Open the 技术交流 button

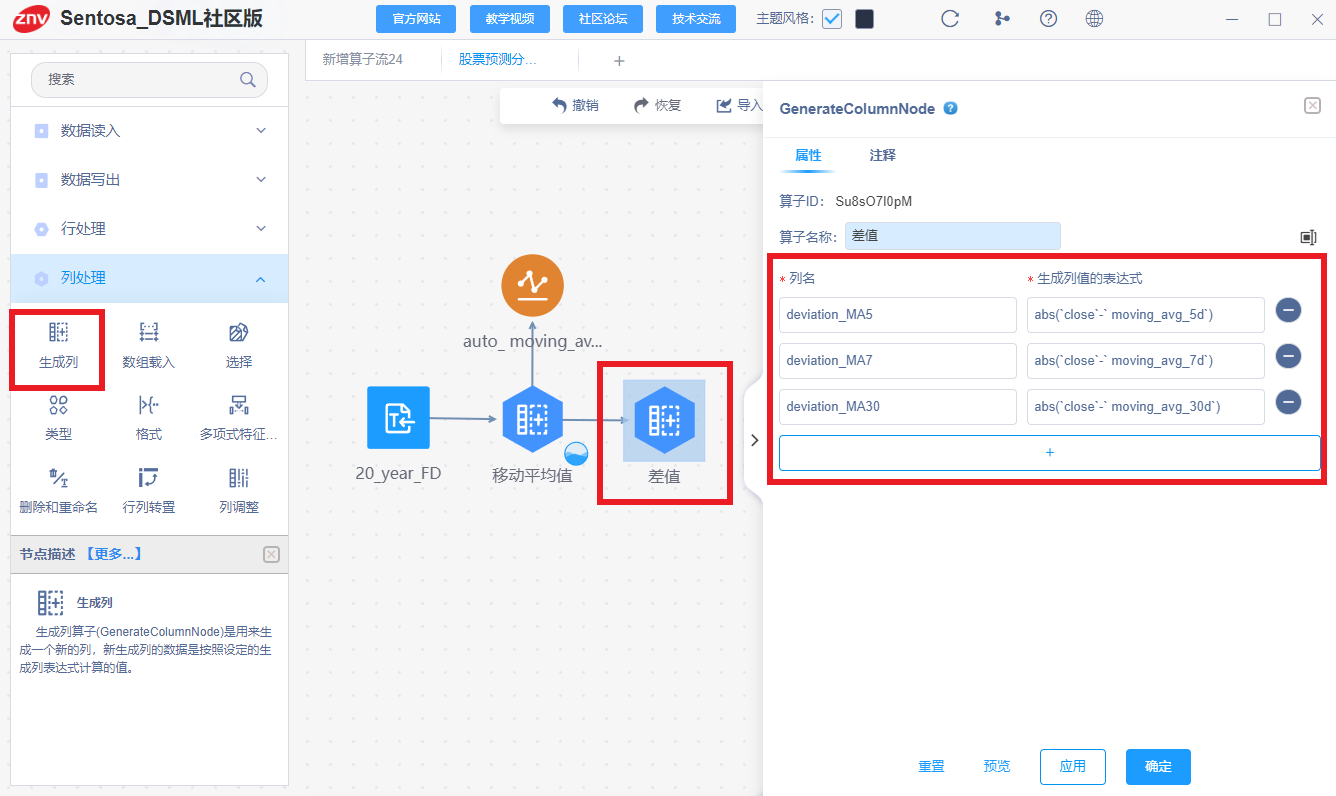click(x=696, y=19)
